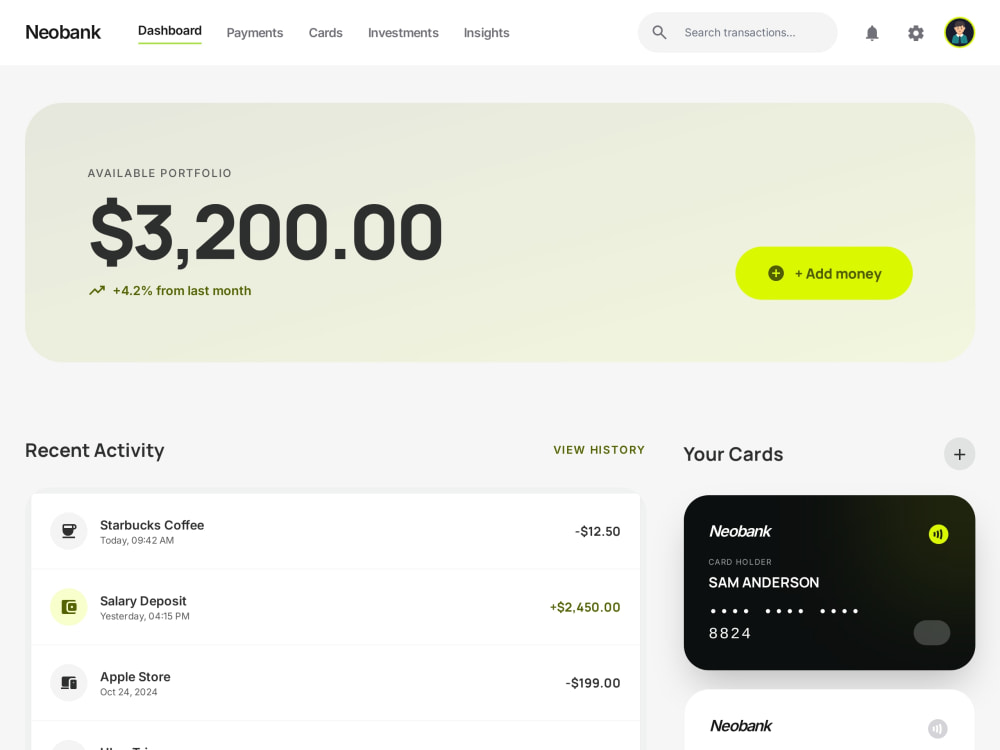The image size is (1000, 750).
Task: Click the plus circle icon in Add money
Action: coord(776,274)
